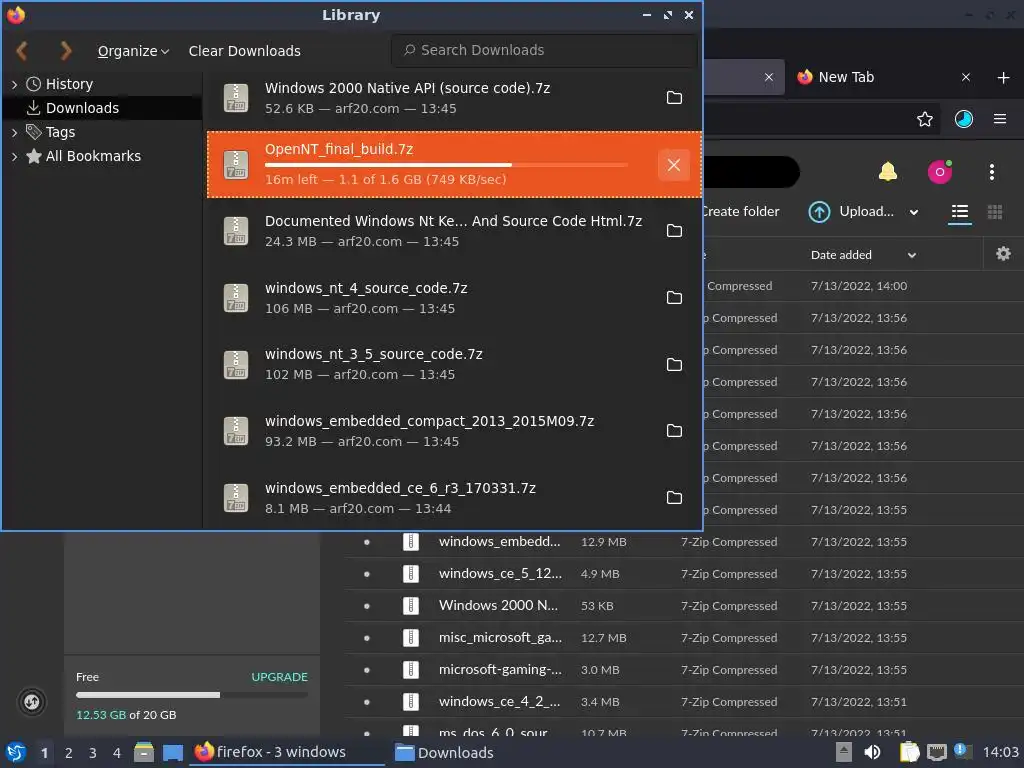Open folder for windows_nt_4_source_code.7z

coord(674,298)
